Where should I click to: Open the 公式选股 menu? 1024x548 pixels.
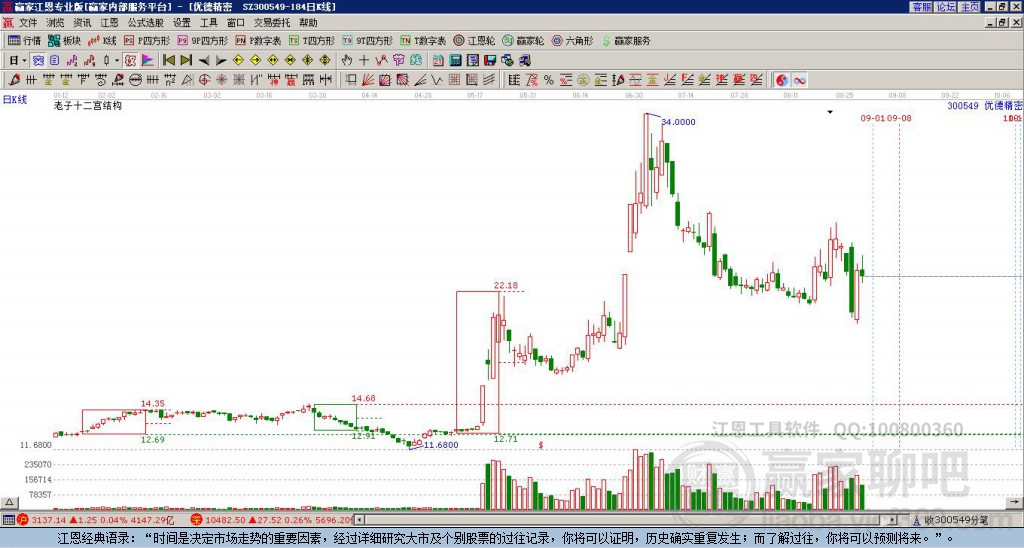click(146, 23)
